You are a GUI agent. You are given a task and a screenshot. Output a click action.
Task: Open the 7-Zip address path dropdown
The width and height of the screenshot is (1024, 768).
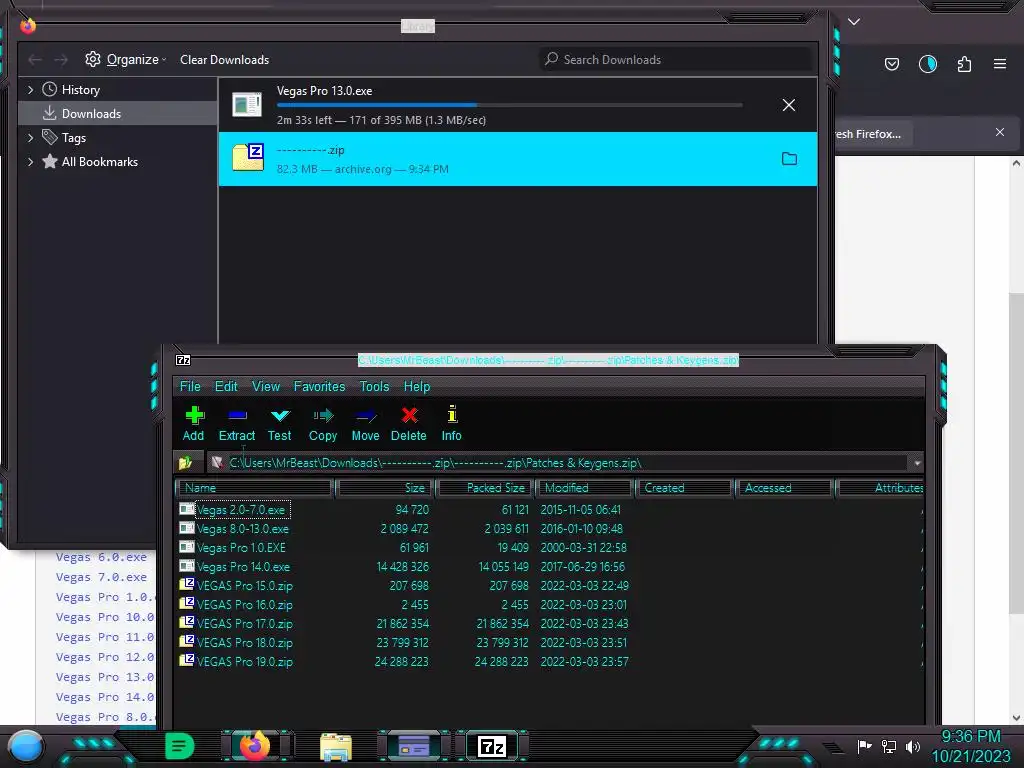coord(917,463)
